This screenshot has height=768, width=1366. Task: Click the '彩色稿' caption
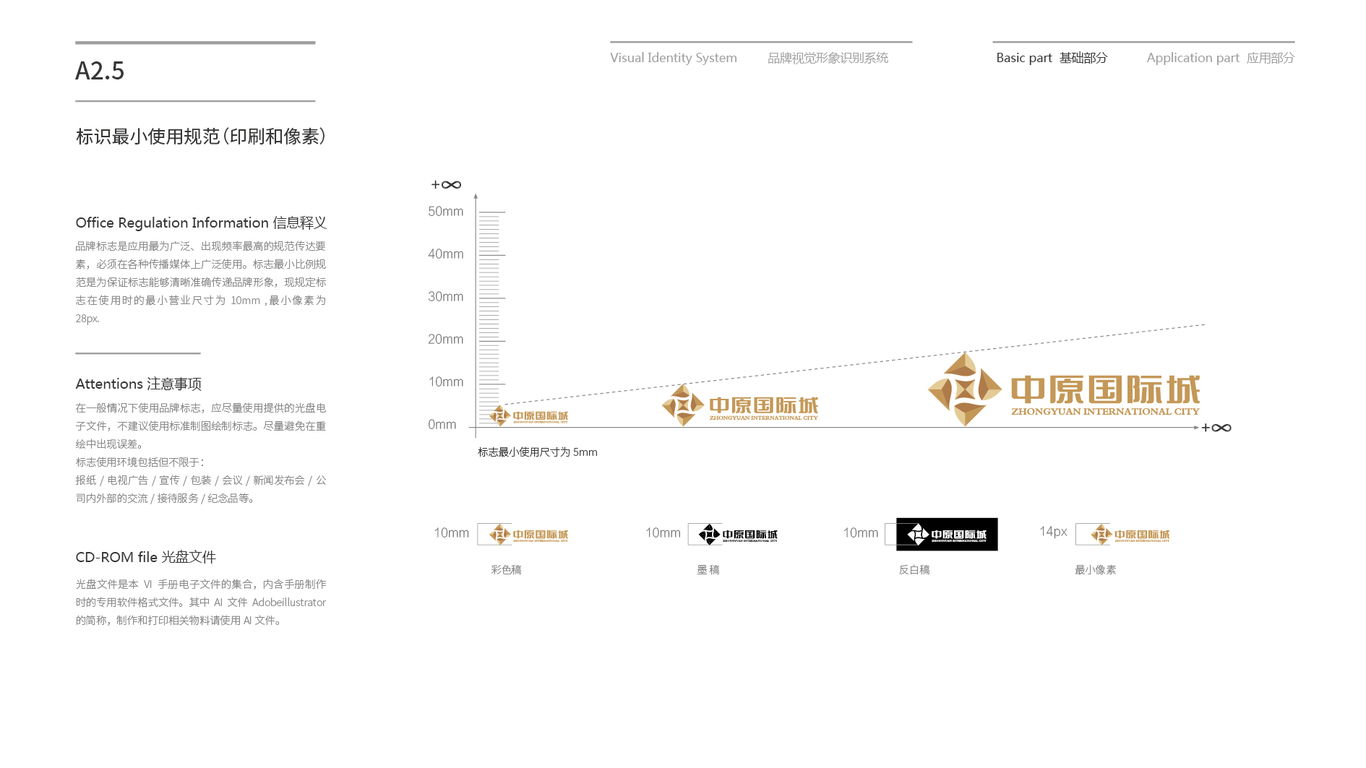(506, 570)
